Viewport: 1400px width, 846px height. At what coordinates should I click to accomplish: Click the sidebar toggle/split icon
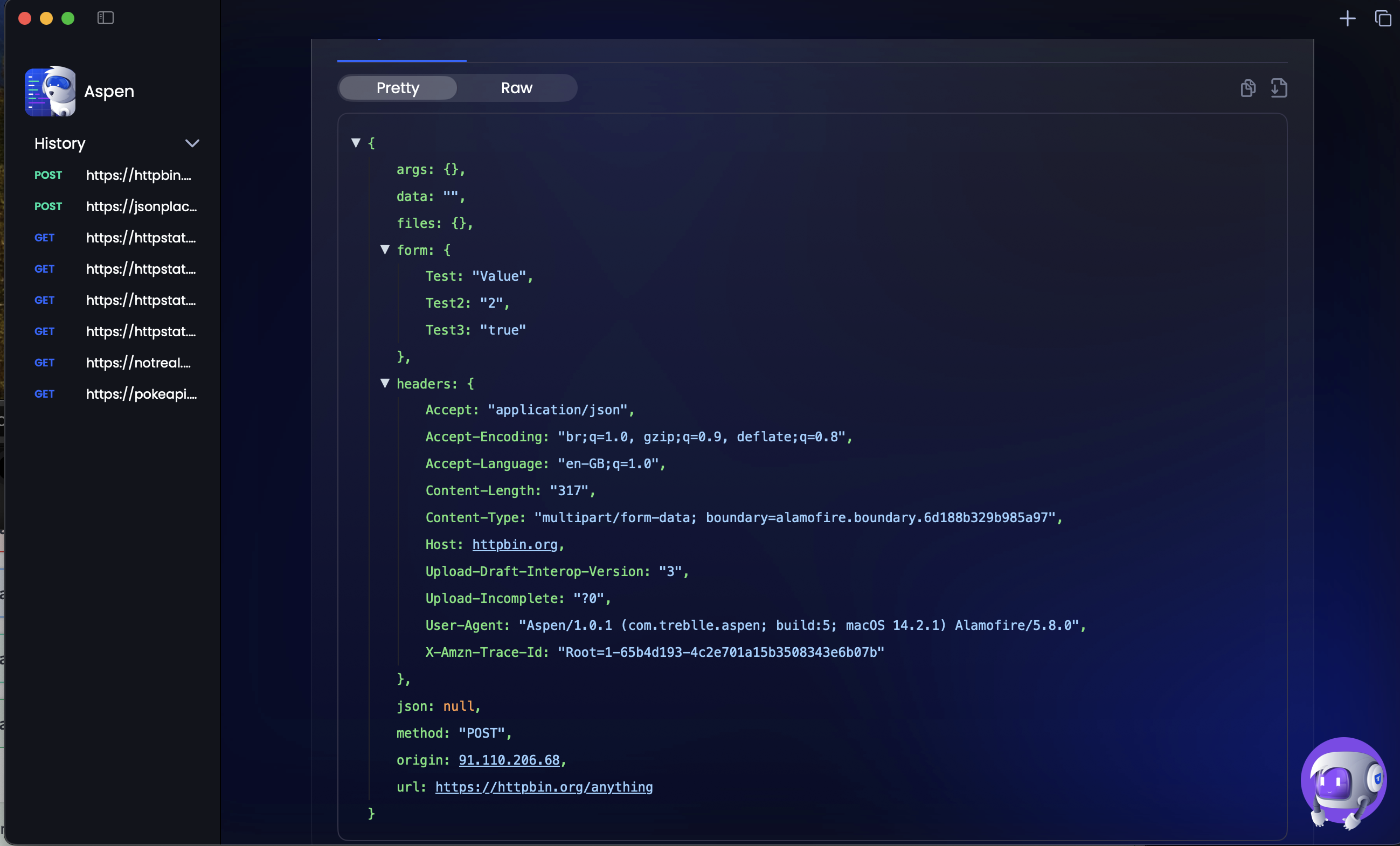[106, 17]
